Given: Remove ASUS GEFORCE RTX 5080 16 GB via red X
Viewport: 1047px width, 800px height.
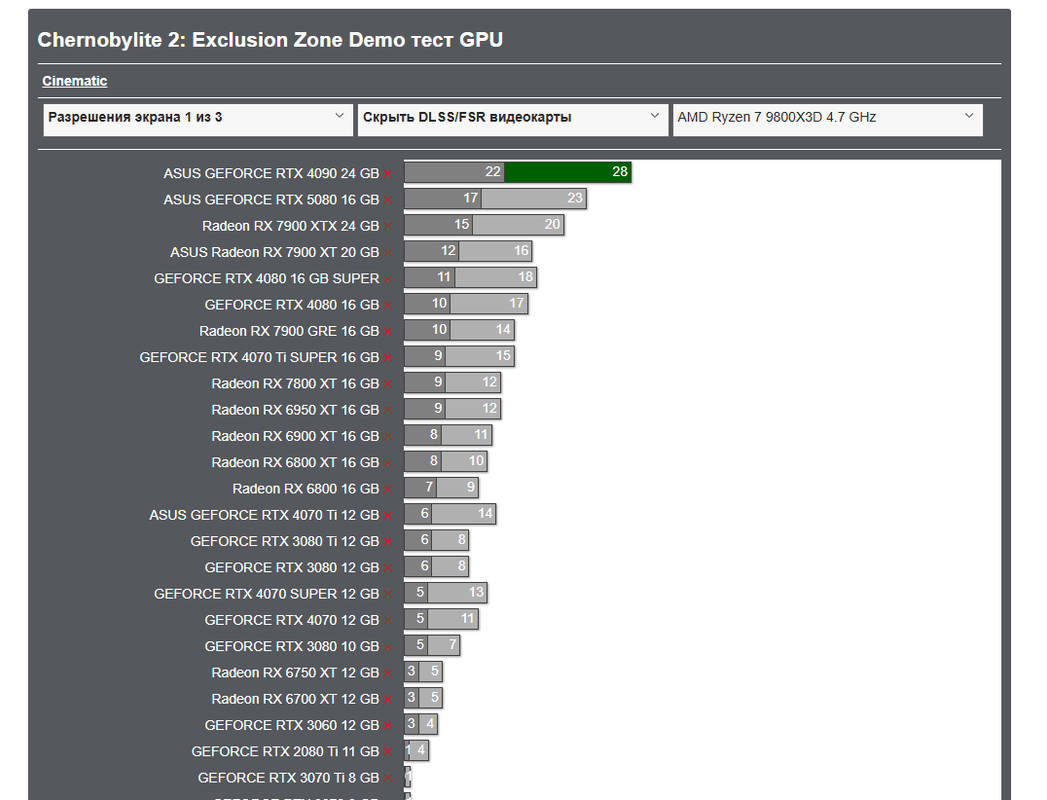Looking at the screenshot, I should click(388, 200).
